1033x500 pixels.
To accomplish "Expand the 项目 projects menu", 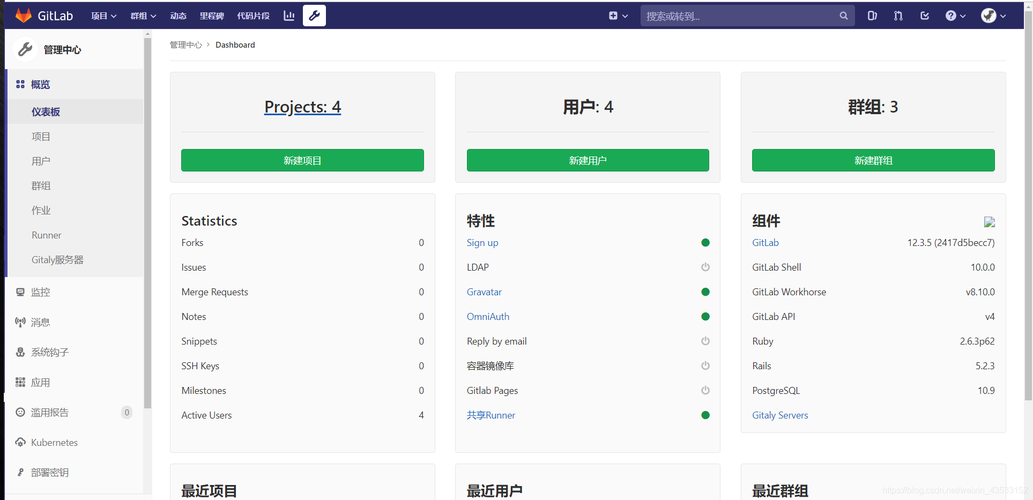I will 104,16.
